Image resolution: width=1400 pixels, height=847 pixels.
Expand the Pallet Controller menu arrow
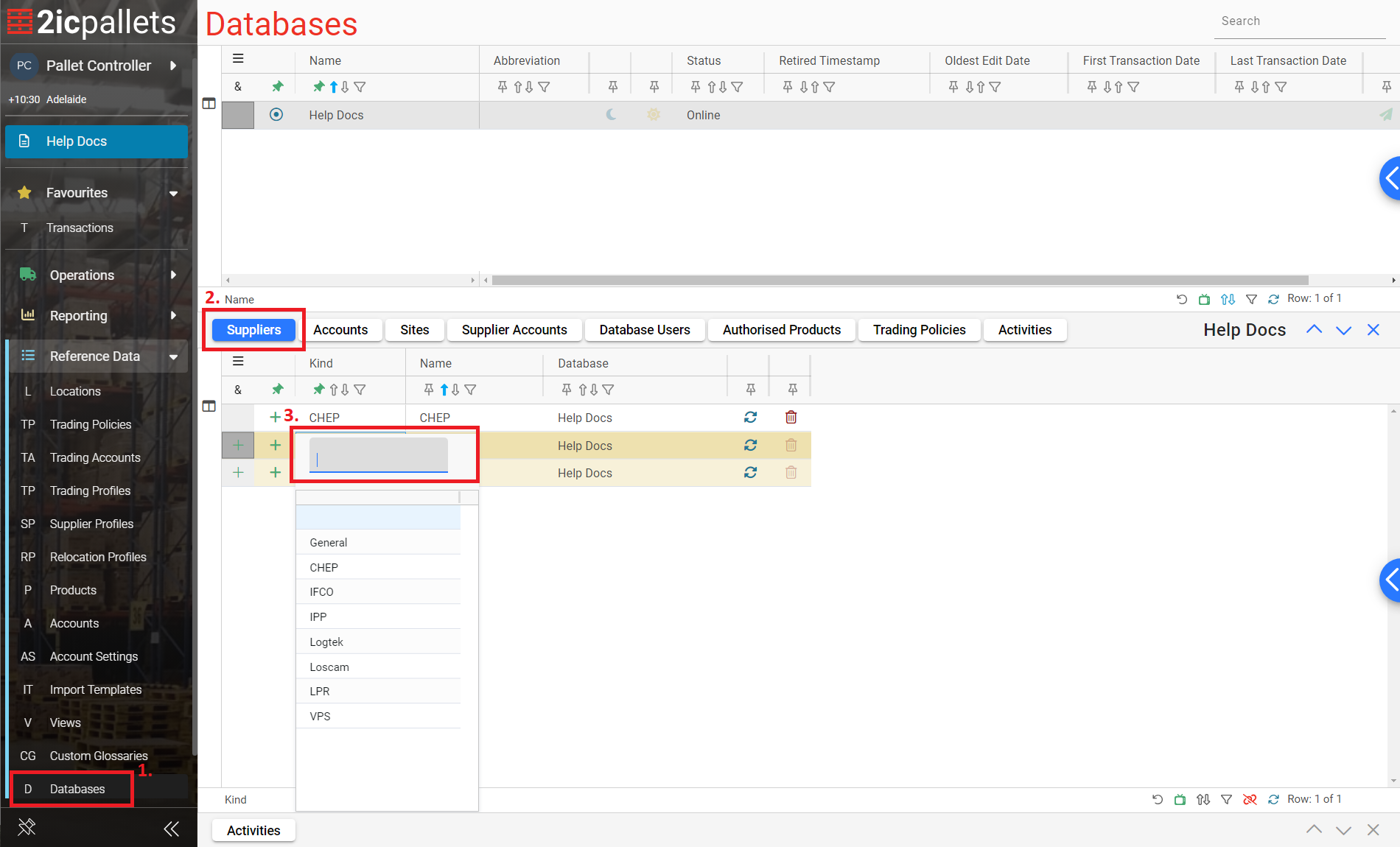(173, 66)
